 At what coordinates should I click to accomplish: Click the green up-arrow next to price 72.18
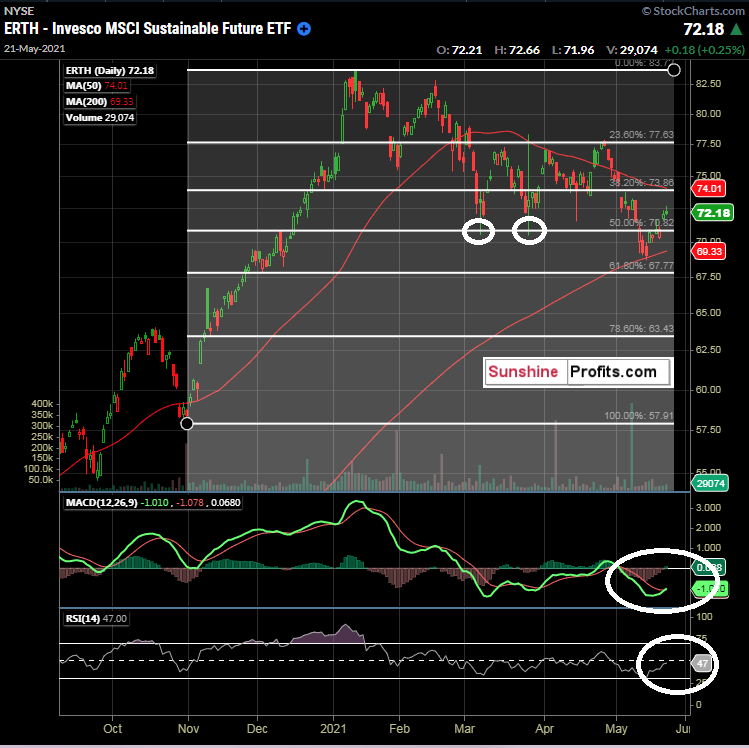pos(736,29)
